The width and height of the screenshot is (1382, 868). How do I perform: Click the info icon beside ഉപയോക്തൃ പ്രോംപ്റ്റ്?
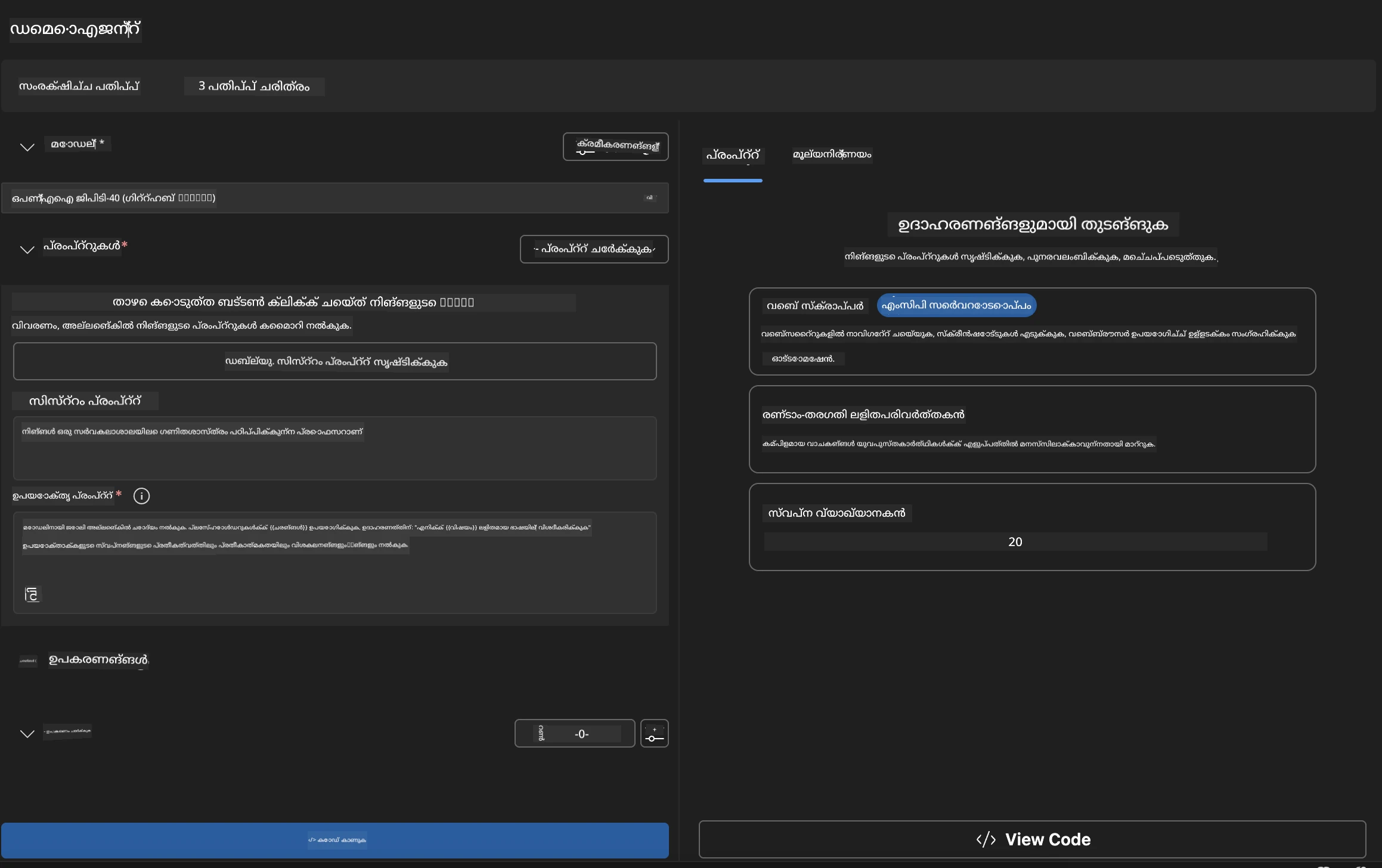coord(141,496)
